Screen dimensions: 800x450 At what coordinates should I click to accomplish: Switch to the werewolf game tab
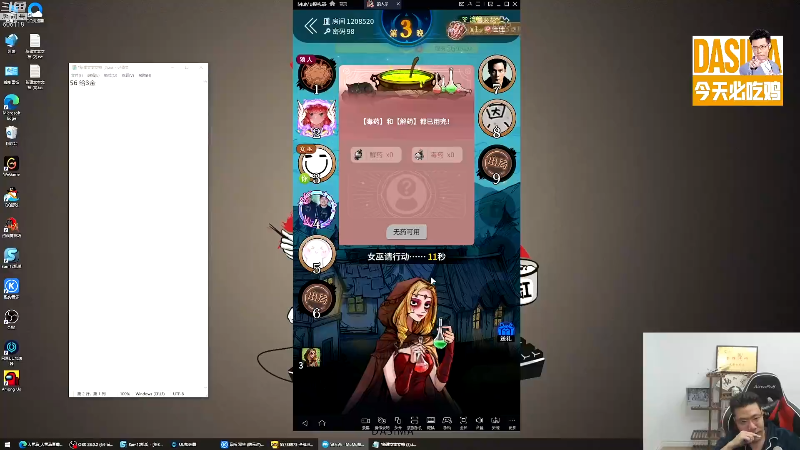click(x=381, y=4)
